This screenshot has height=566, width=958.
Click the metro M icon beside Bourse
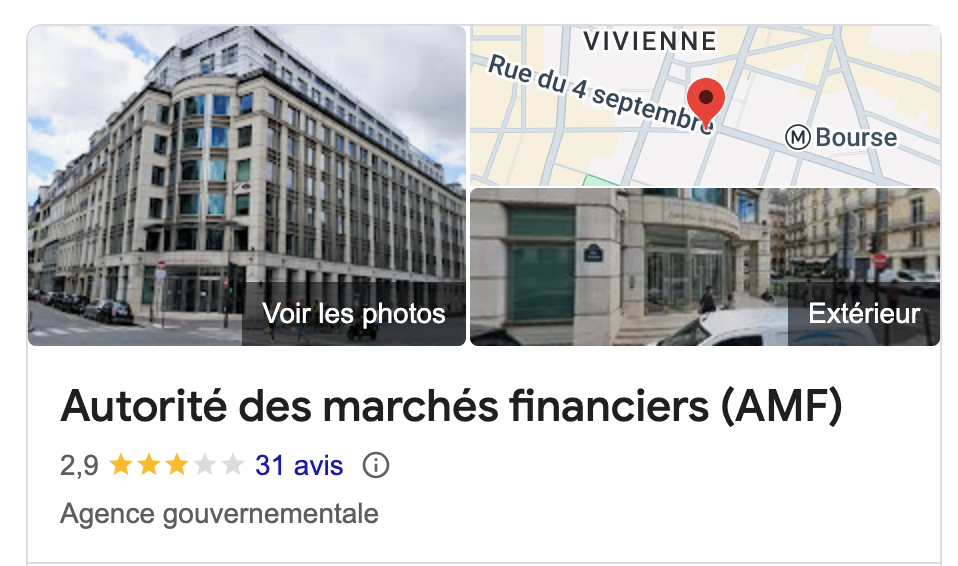(797, 138)
